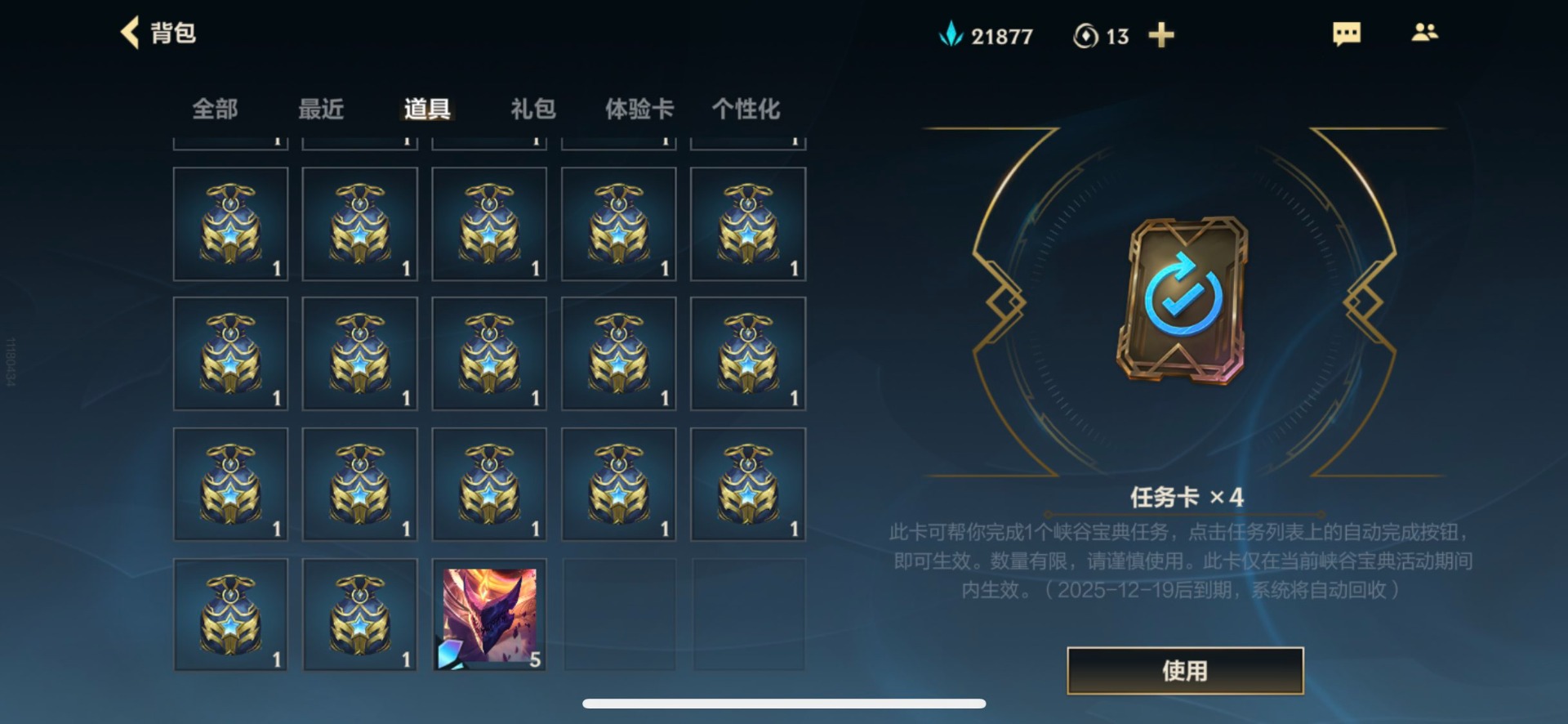Select the star pouch left of champion shard
1568x724 pixels.
360,615
